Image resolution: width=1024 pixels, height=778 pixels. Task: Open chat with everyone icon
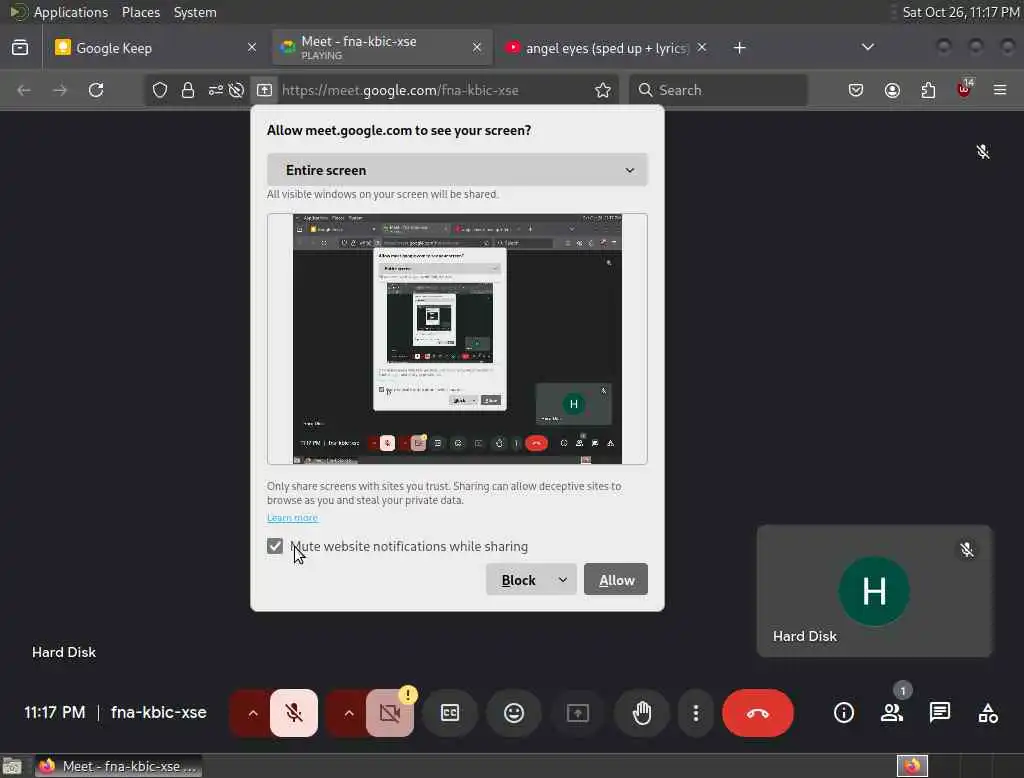point(940,713)
